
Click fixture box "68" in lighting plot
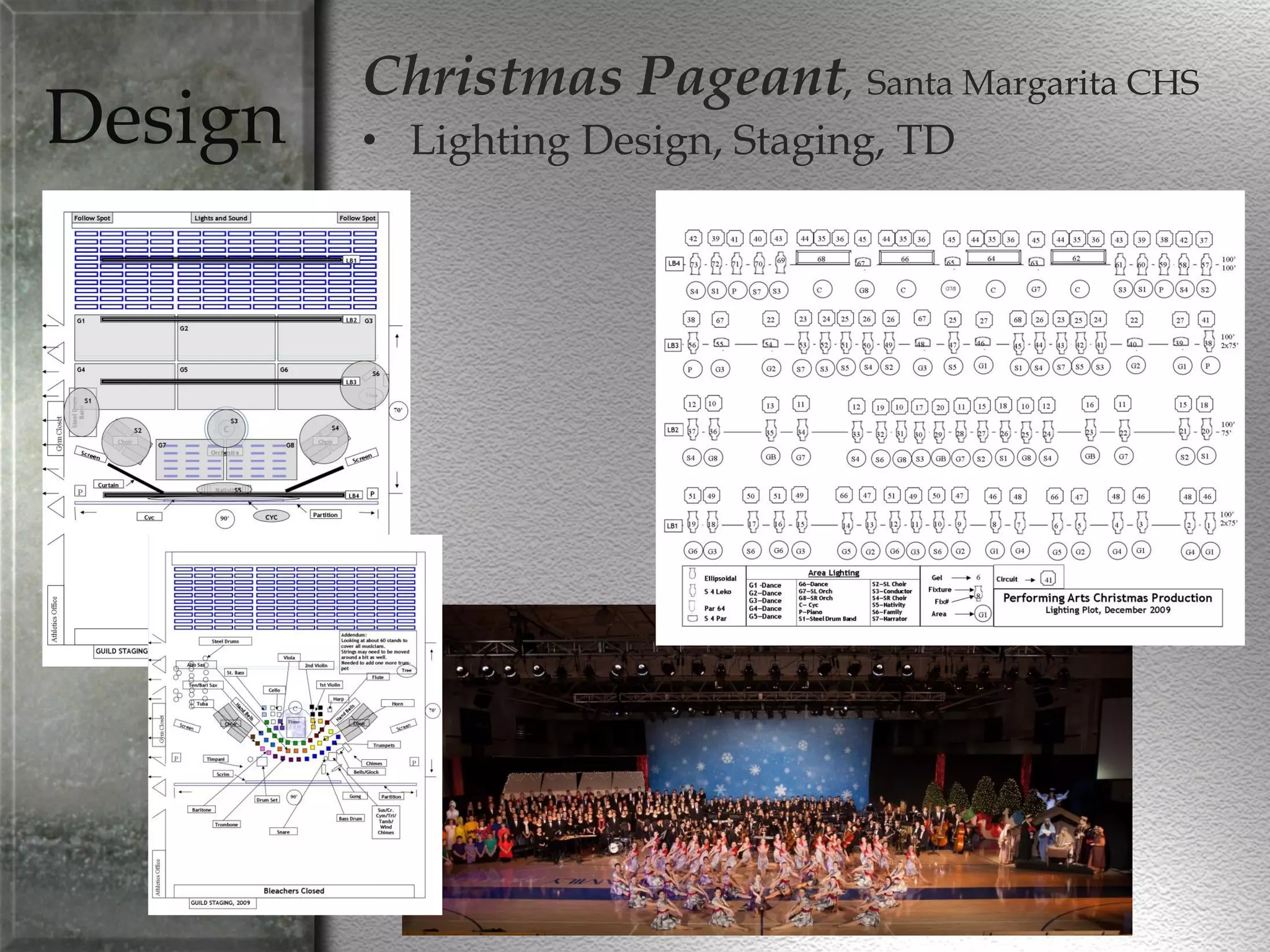(822, 258)
